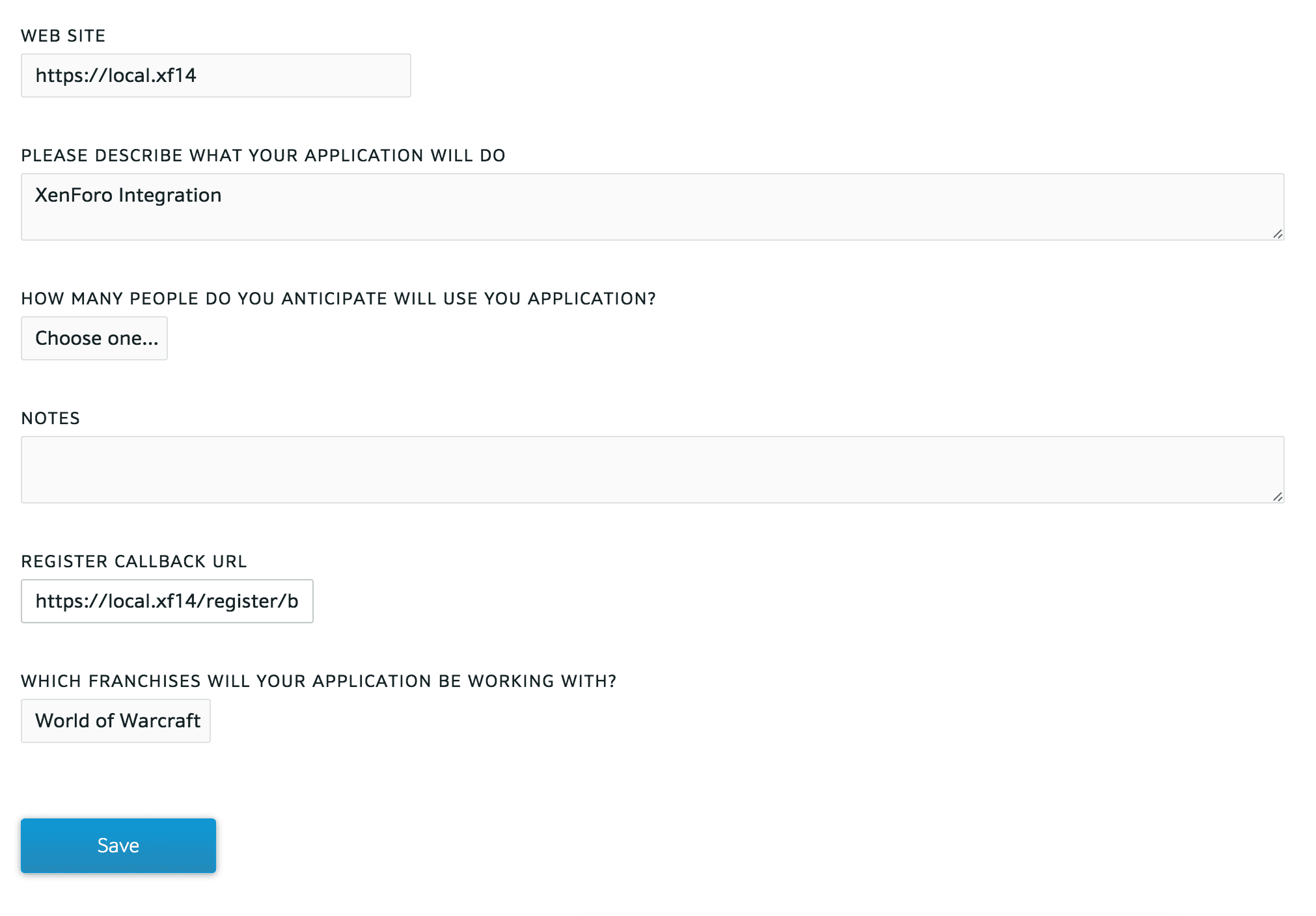Viewport: 1316px width, 916px height.
Task: Click the 'How many people' question label
Action: pyautogui.click(x=338, y=299)
